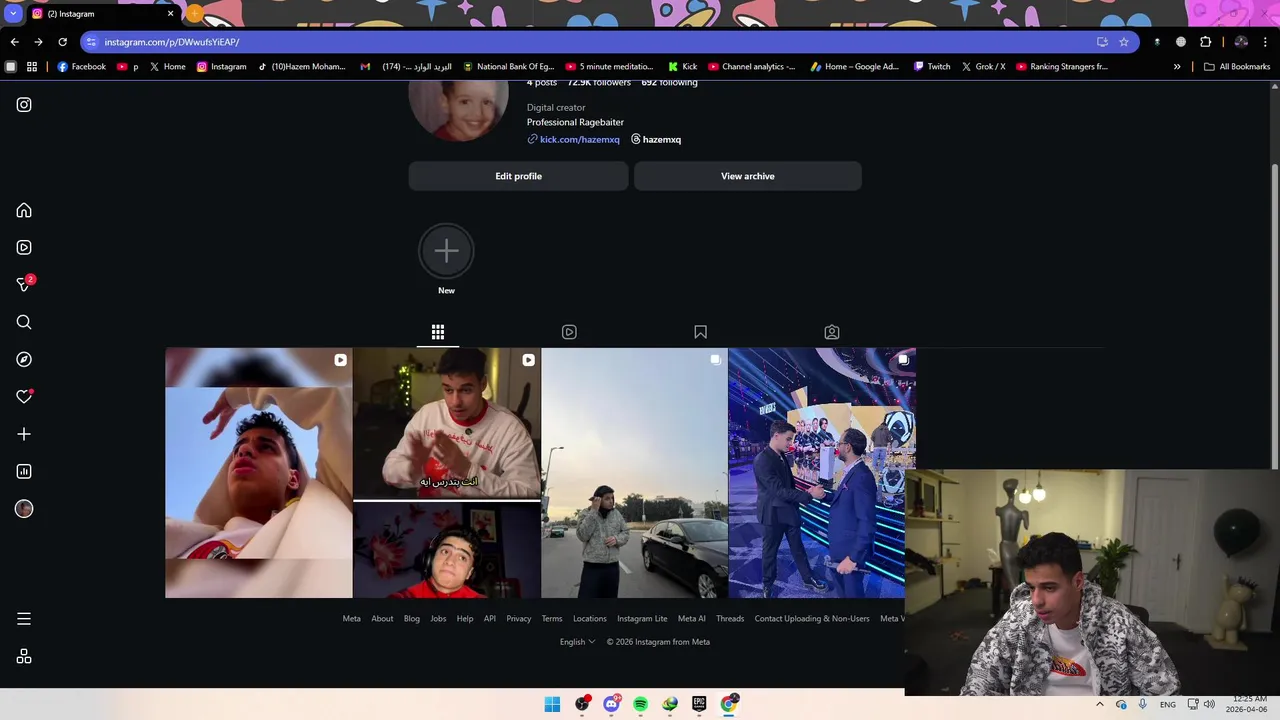1280x720 pixels.
Task: Click the View archive button
Action: [747, 176]
